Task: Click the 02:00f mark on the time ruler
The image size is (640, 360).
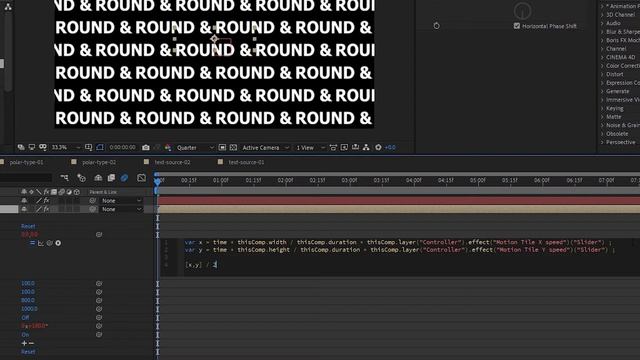Action: pos(285,180)
